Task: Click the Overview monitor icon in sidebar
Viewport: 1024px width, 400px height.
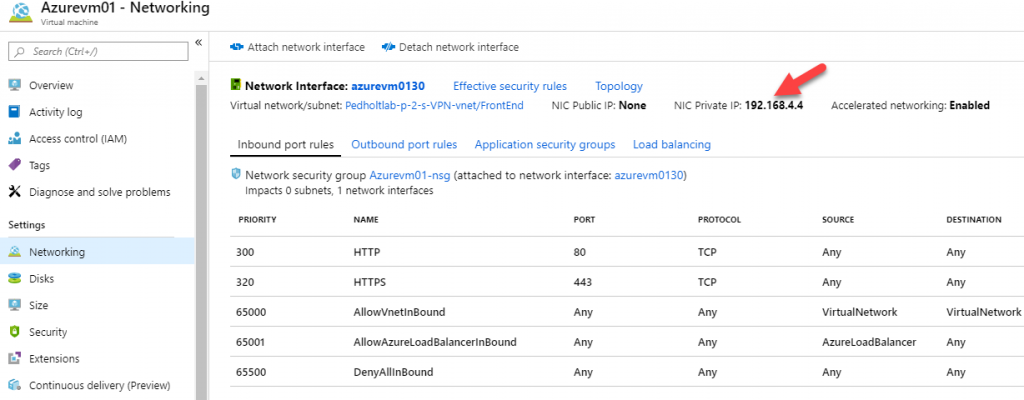Action: click(x=15, y=86)
